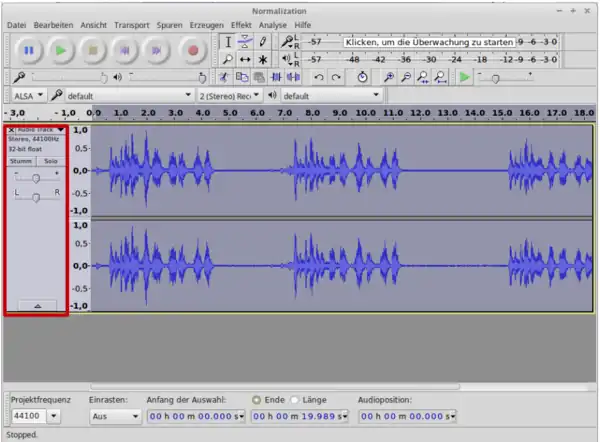Start recording with the red Record button

192,49
